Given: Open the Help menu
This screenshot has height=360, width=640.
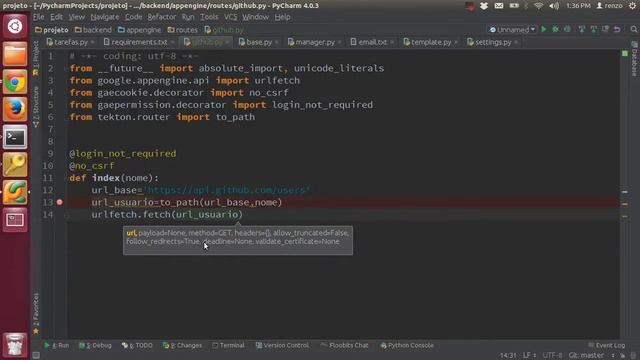Looking at the screenshot, I should pos(282,17).
